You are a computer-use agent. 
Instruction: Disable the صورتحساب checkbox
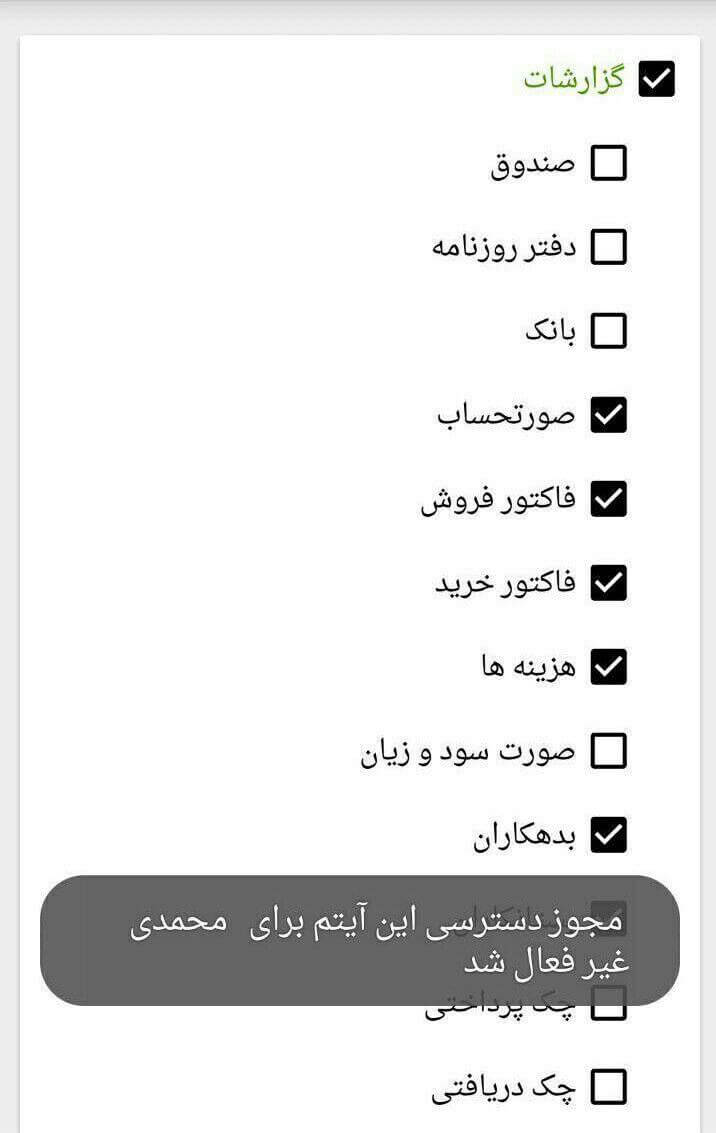tap(608, 415)
